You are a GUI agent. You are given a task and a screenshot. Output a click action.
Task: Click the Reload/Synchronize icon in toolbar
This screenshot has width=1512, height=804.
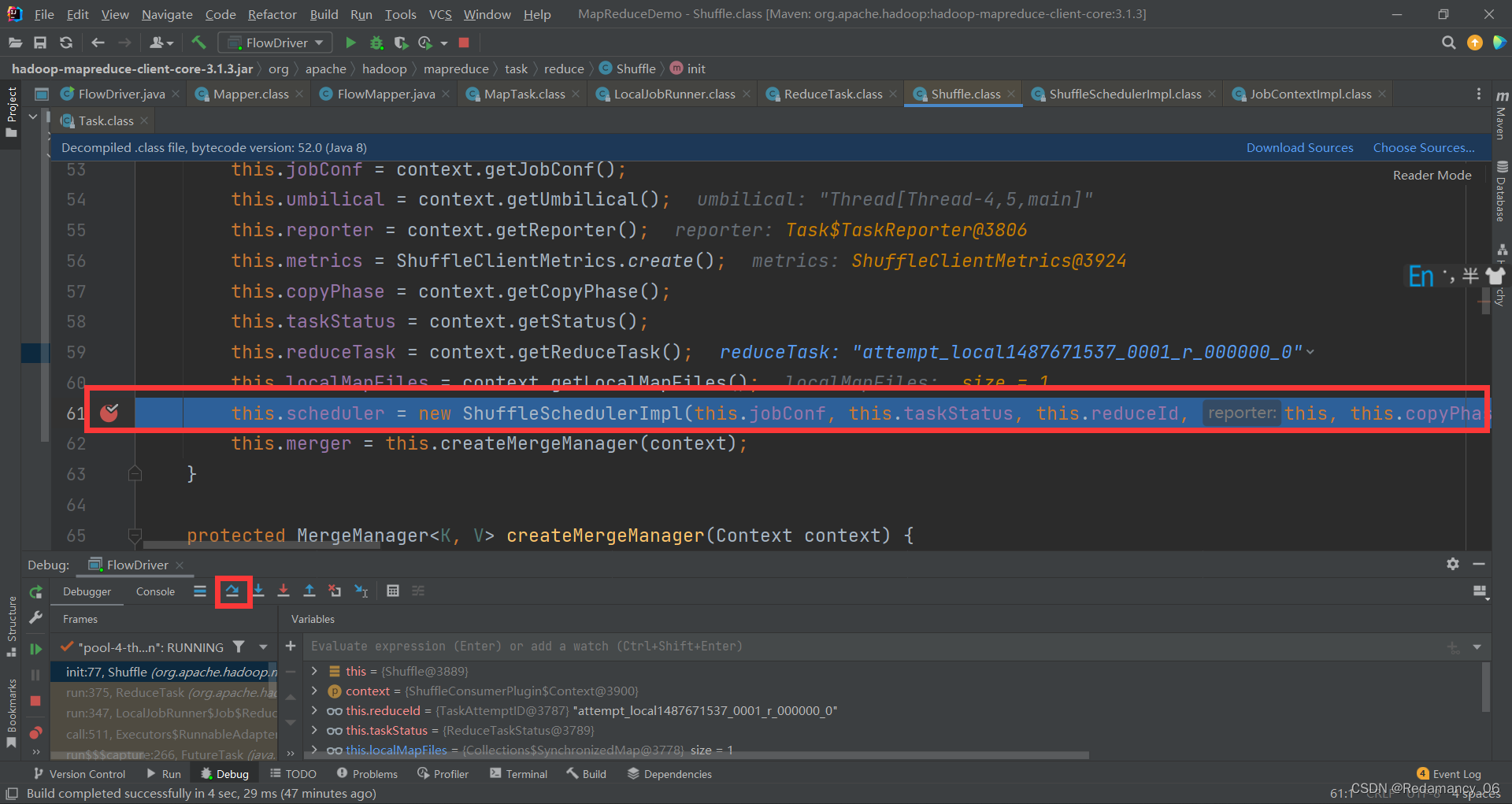coord(66,43)
